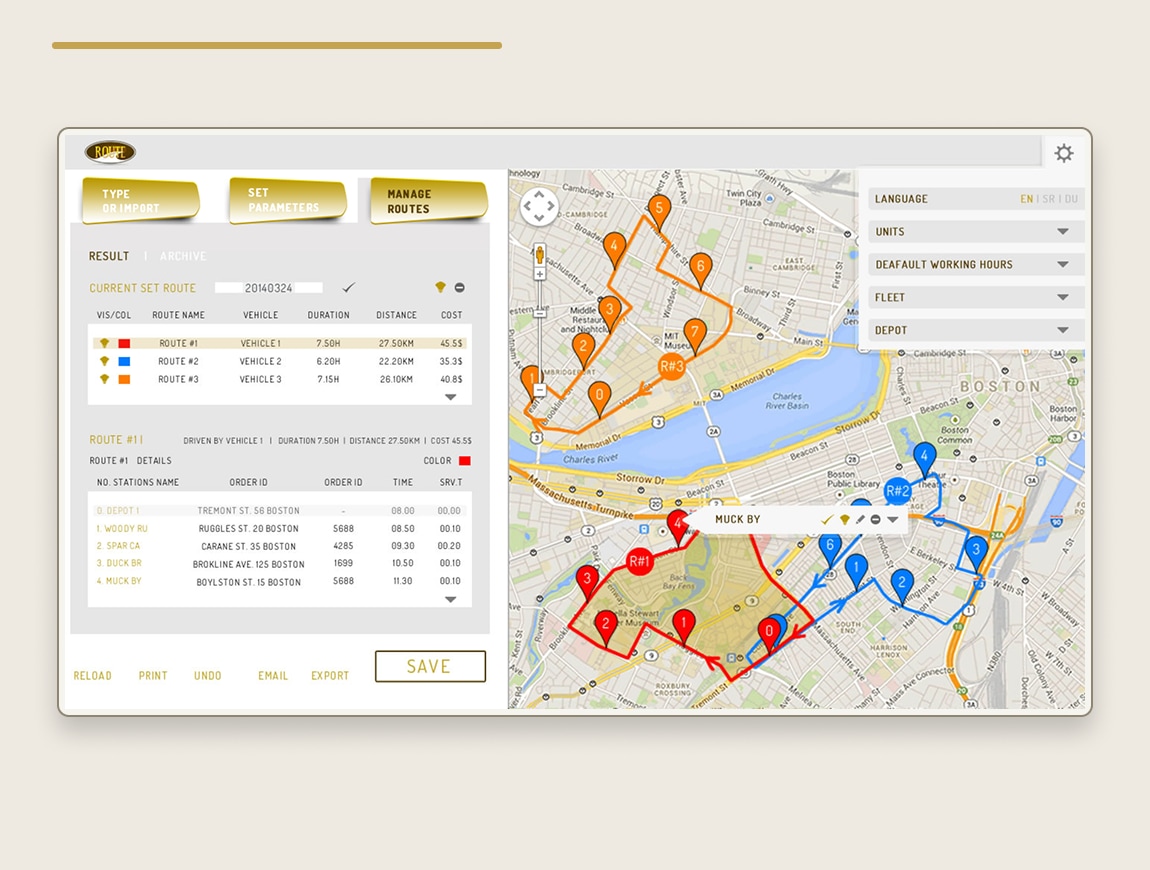Click the blue R#2 route marker
The image size is (1150, 870).
(898, 491)
